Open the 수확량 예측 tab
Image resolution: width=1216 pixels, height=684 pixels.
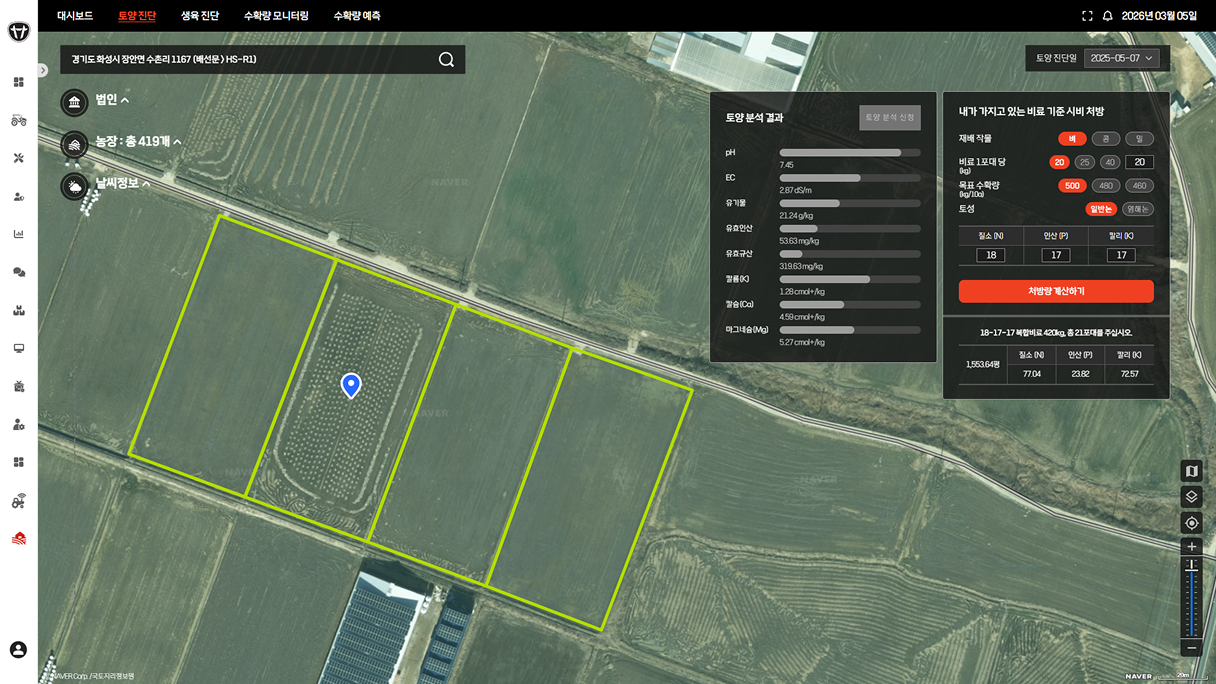356,16
